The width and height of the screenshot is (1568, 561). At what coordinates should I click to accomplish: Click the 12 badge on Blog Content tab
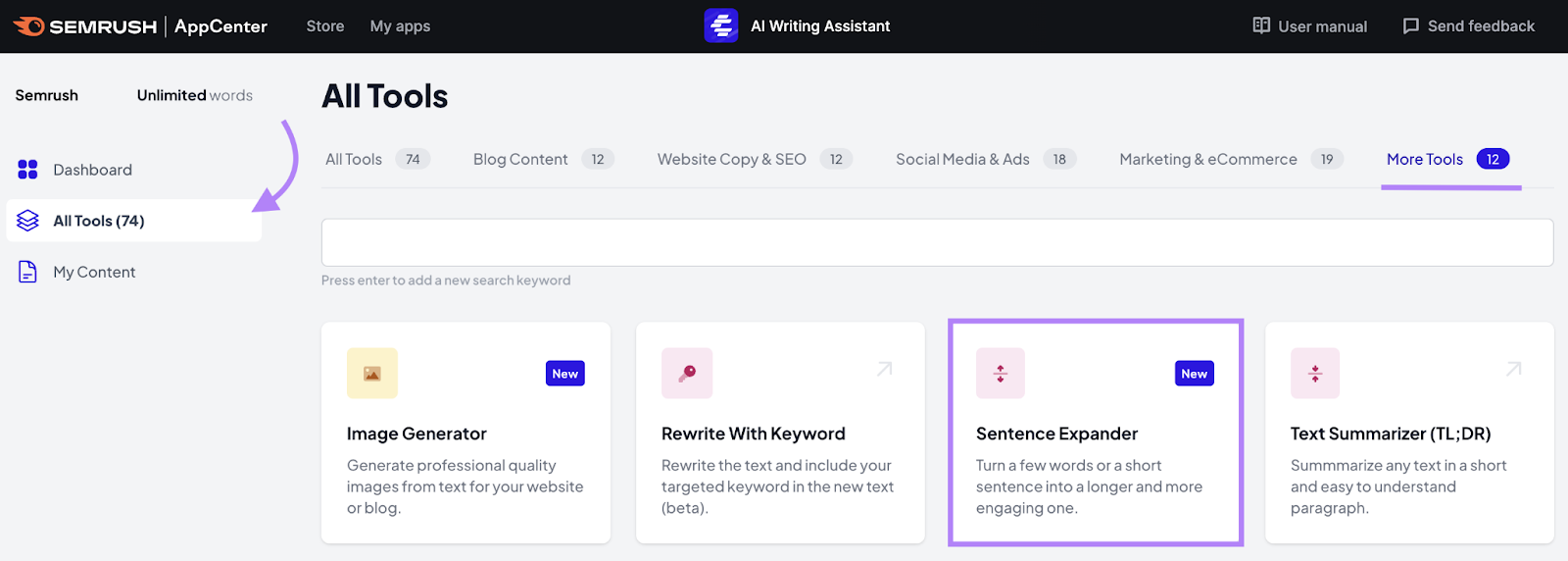point(598,159)
